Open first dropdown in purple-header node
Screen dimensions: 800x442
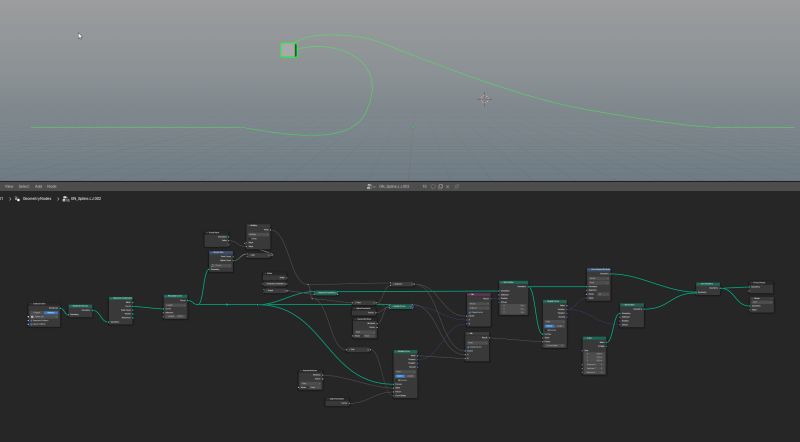coord(479,303)
